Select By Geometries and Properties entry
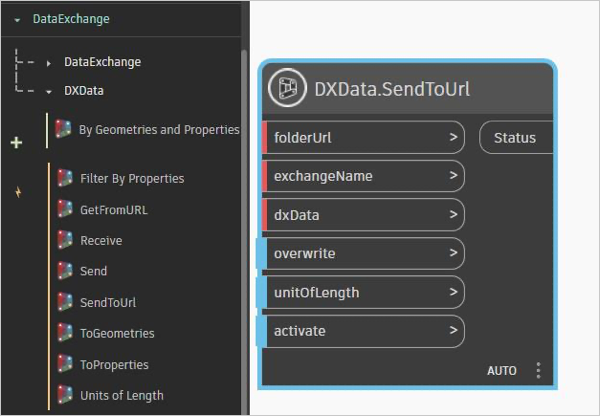Viewport: 600px width, 416px height. pos(158,129)
